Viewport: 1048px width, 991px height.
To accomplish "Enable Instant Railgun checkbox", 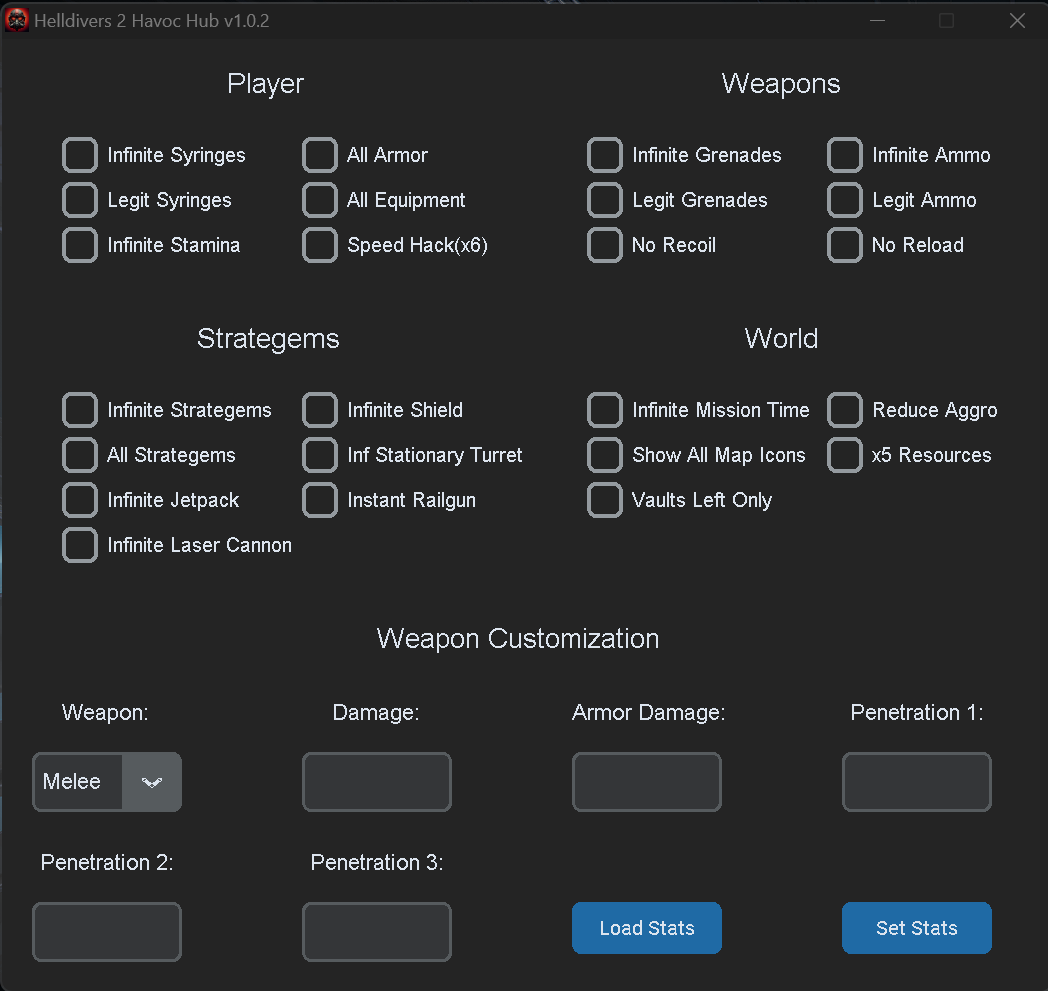I will coord(319,500).
